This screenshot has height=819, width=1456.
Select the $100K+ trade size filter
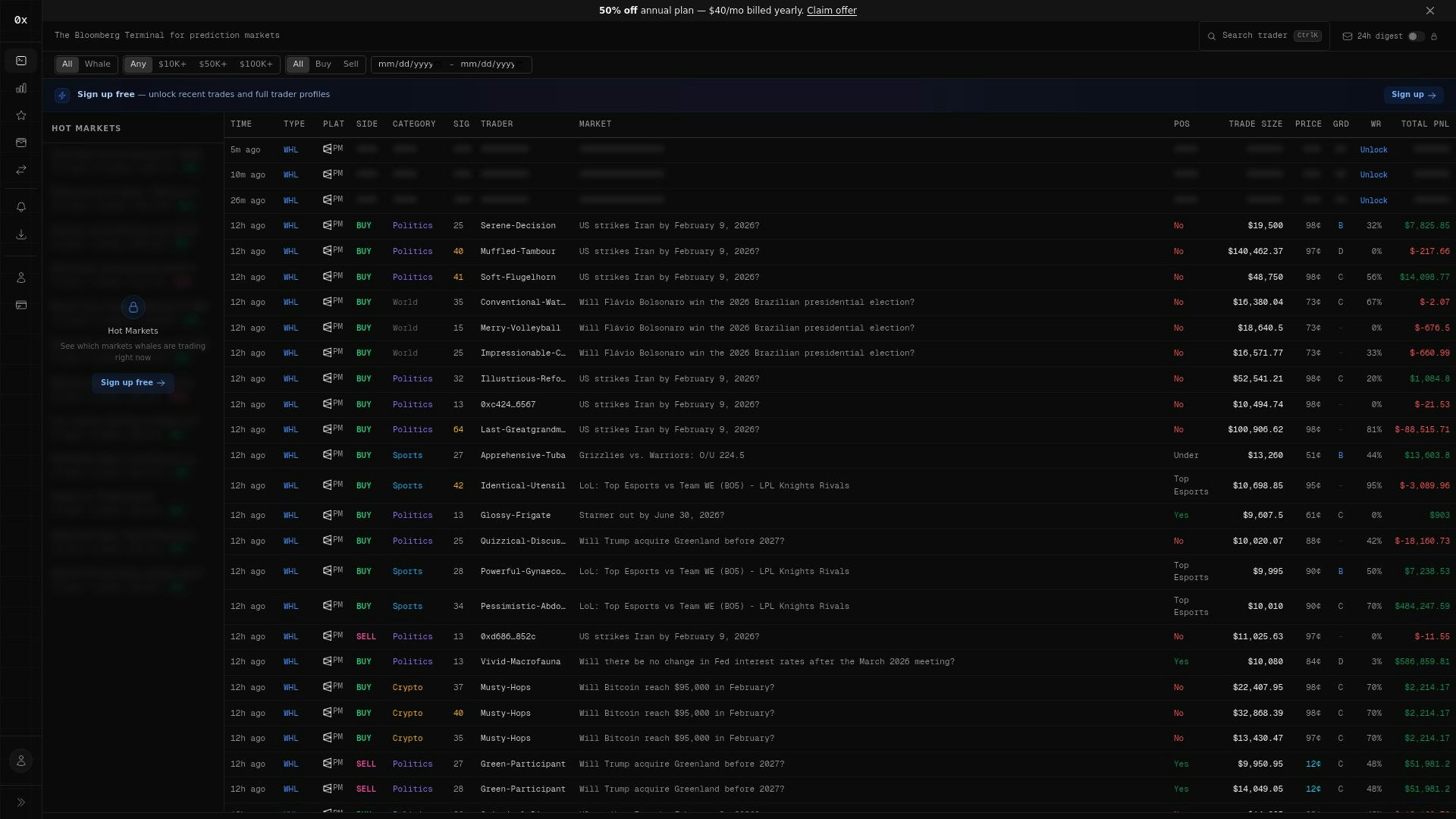coord(256,64)
